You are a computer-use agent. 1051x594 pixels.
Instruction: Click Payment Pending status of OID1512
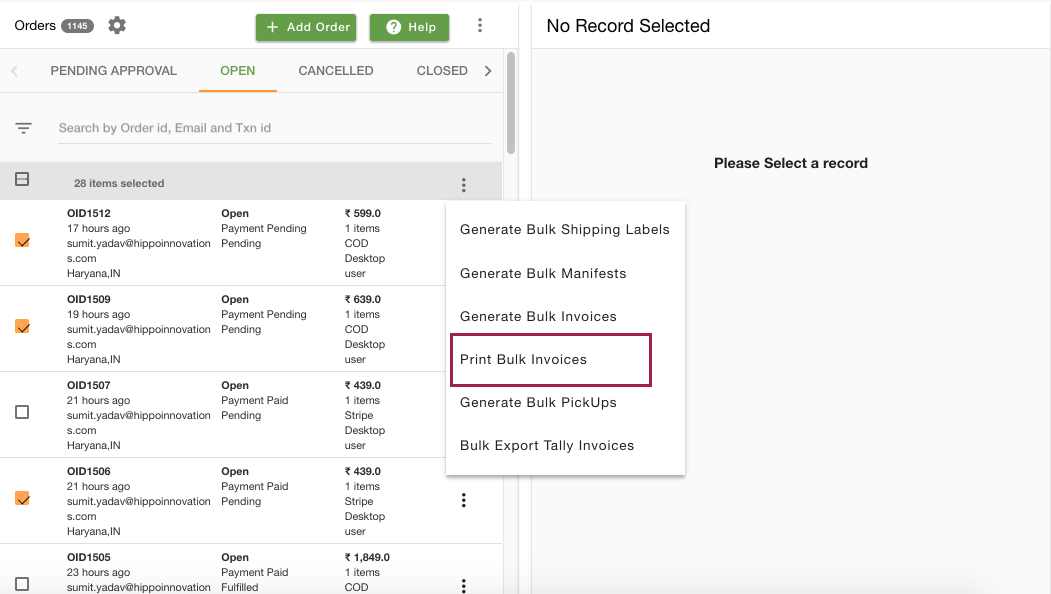tap(264, 228)
